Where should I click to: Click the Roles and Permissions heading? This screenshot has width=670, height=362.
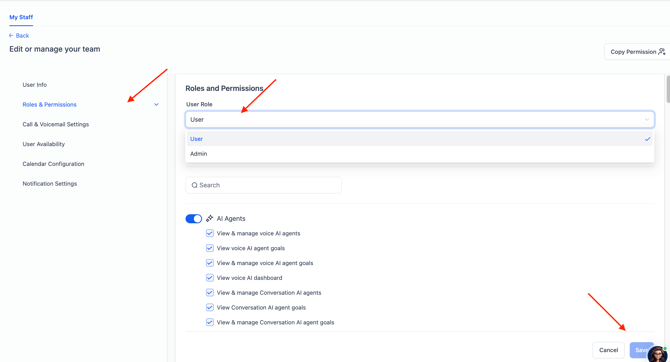click(224, 88)
